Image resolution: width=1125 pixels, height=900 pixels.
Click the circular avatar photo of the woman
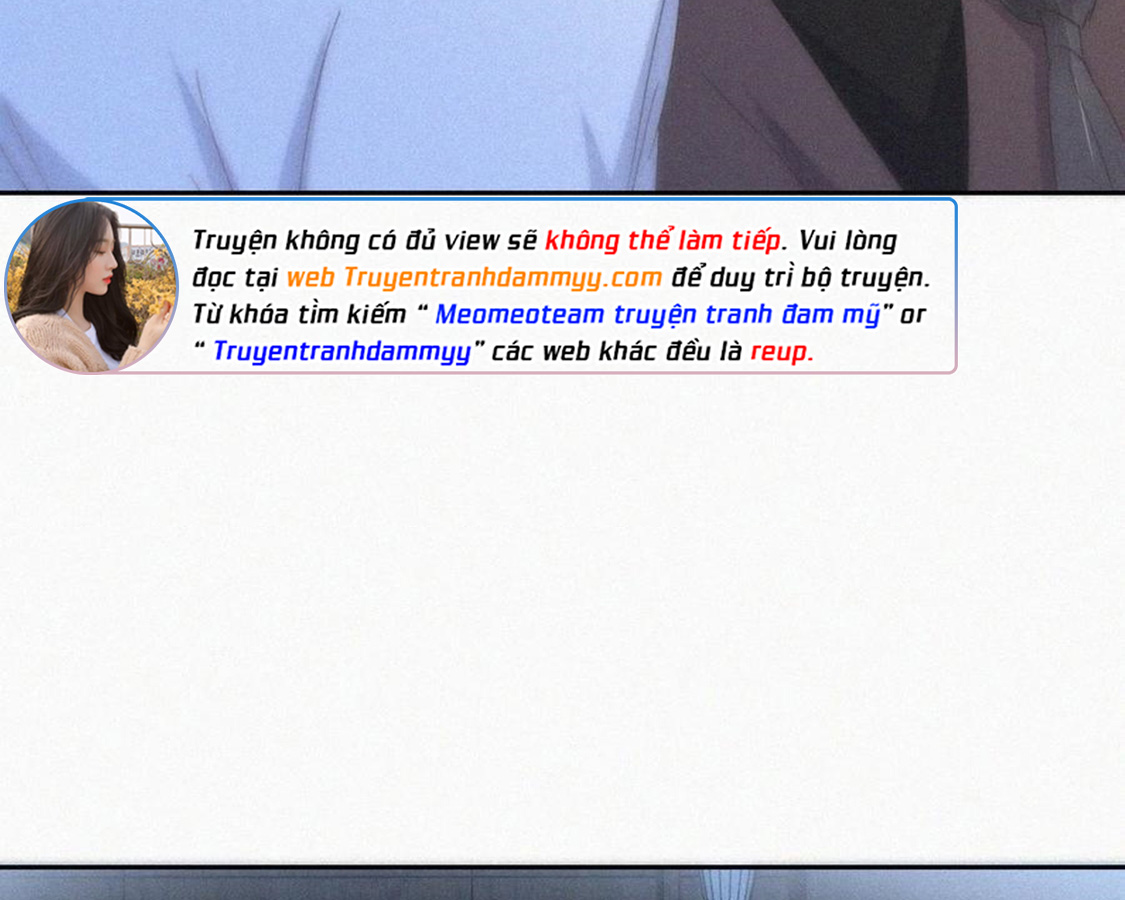click(x=90, y=286)
